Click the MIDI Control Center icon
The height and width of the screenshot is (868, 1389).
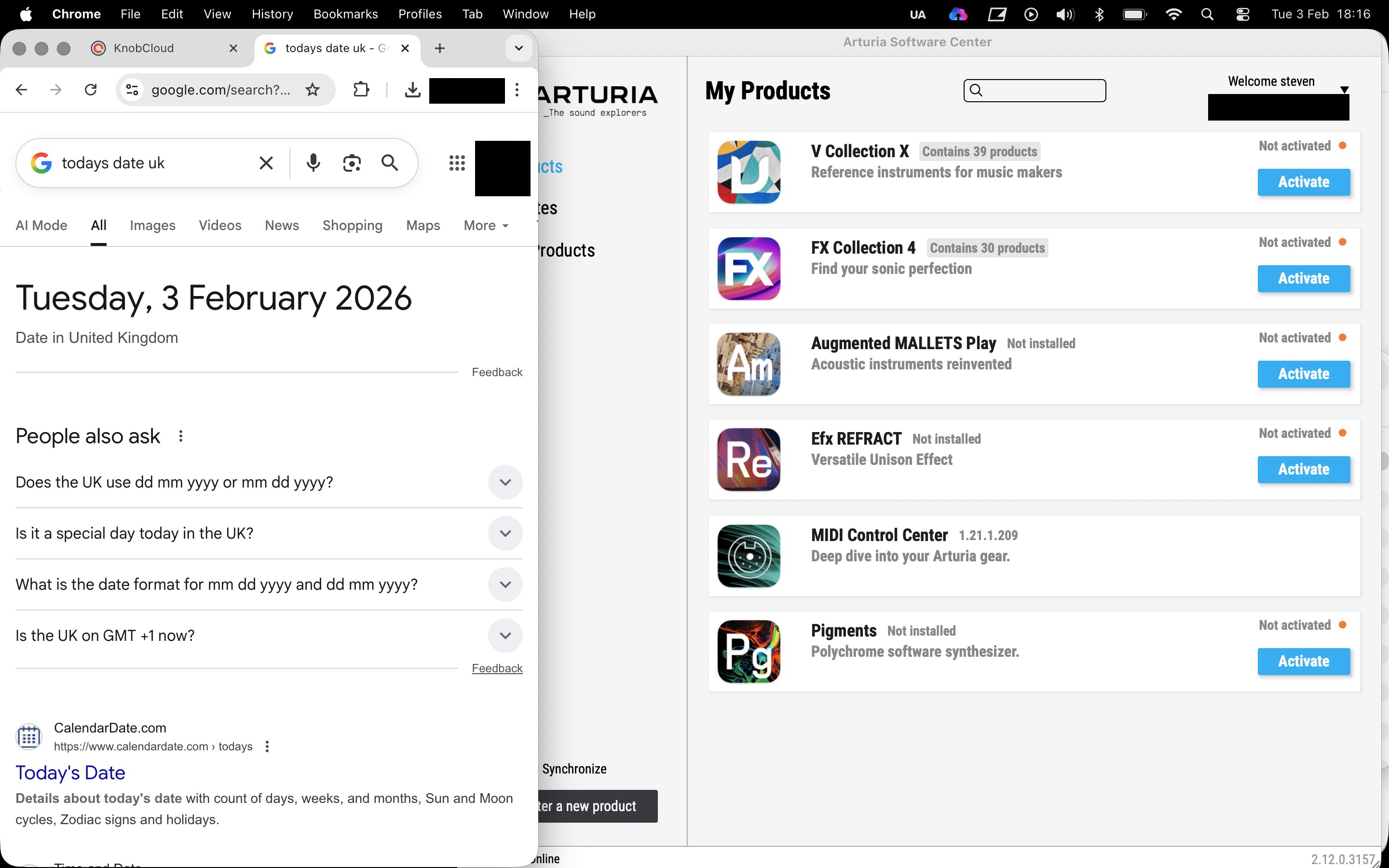tap(749, 556)
